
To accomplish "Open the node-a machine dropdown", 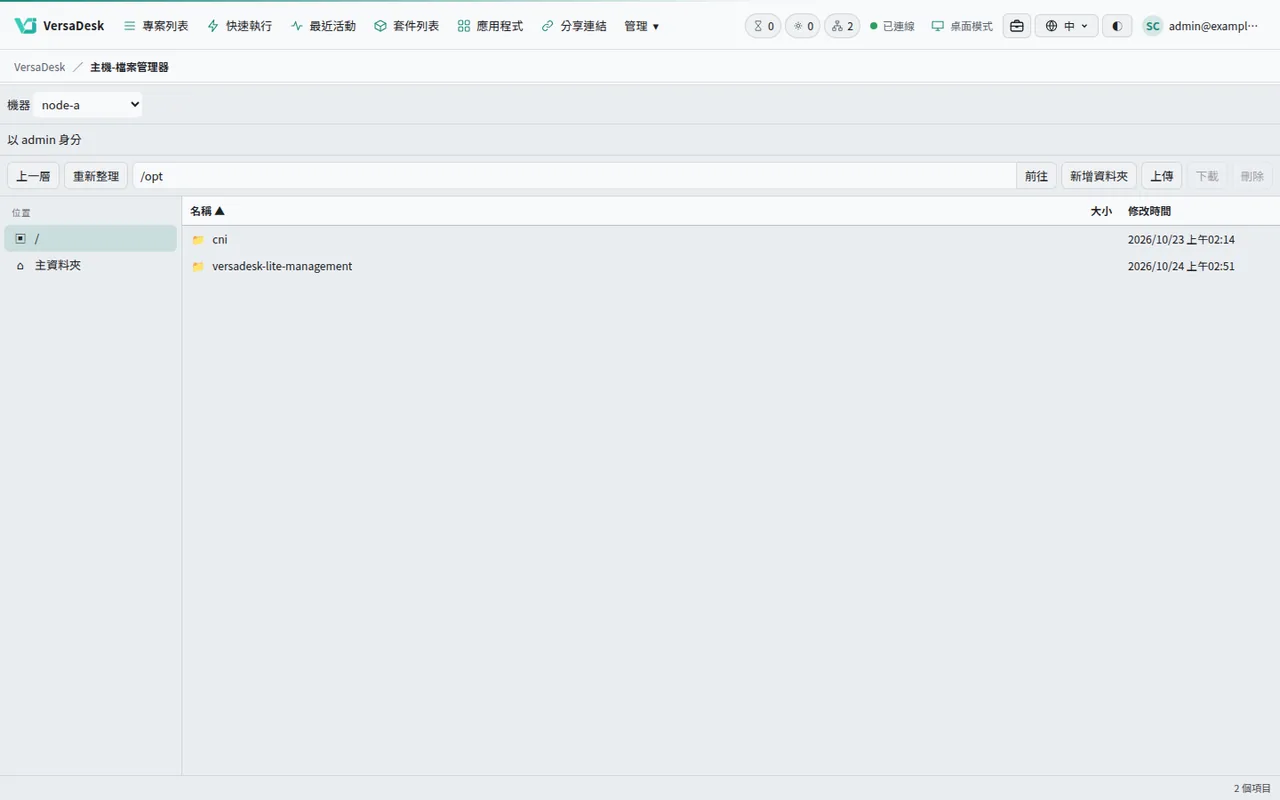I will point(88,105).
